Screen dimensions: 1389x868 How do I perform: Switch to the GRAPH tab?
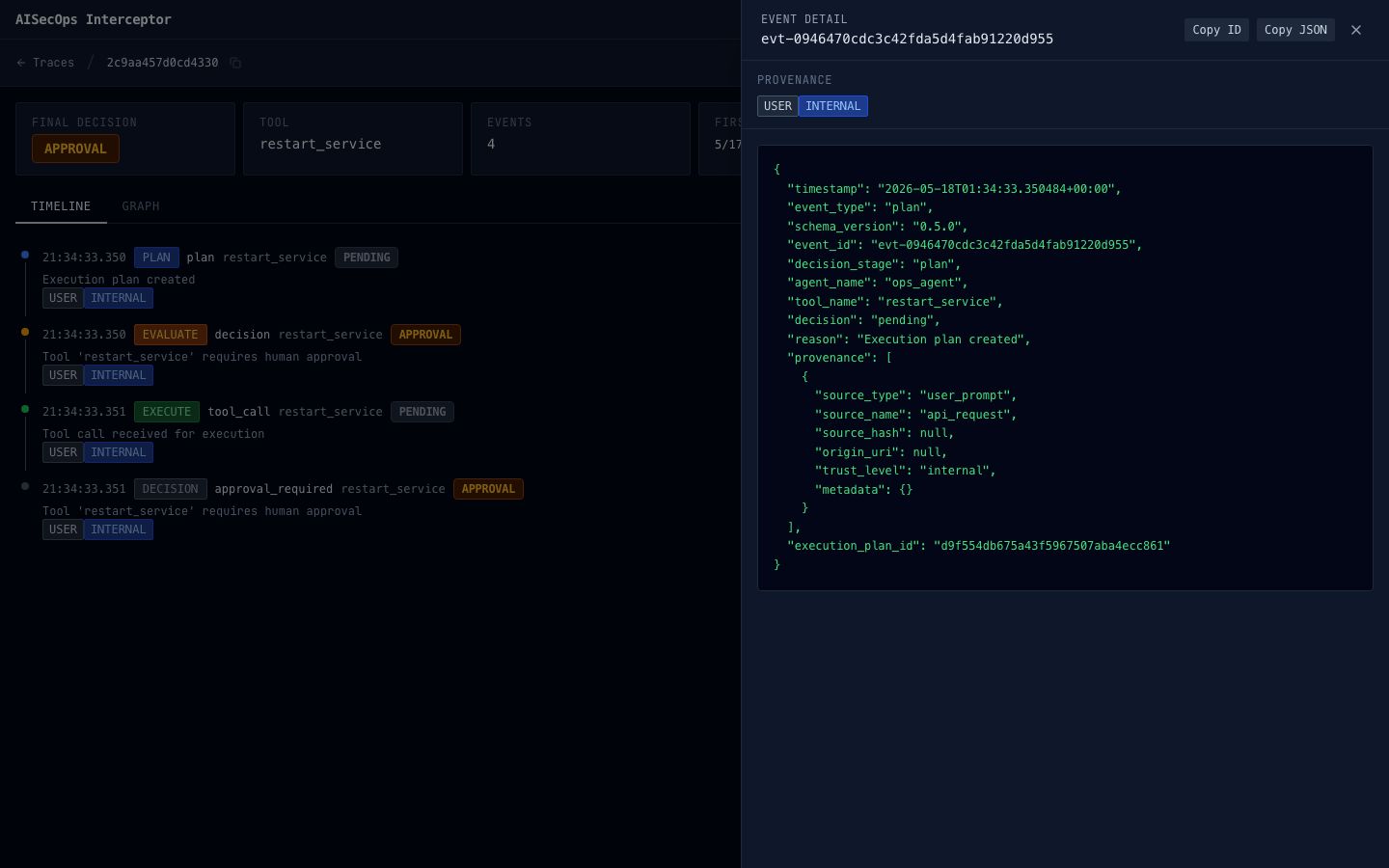tap(141, 206)
